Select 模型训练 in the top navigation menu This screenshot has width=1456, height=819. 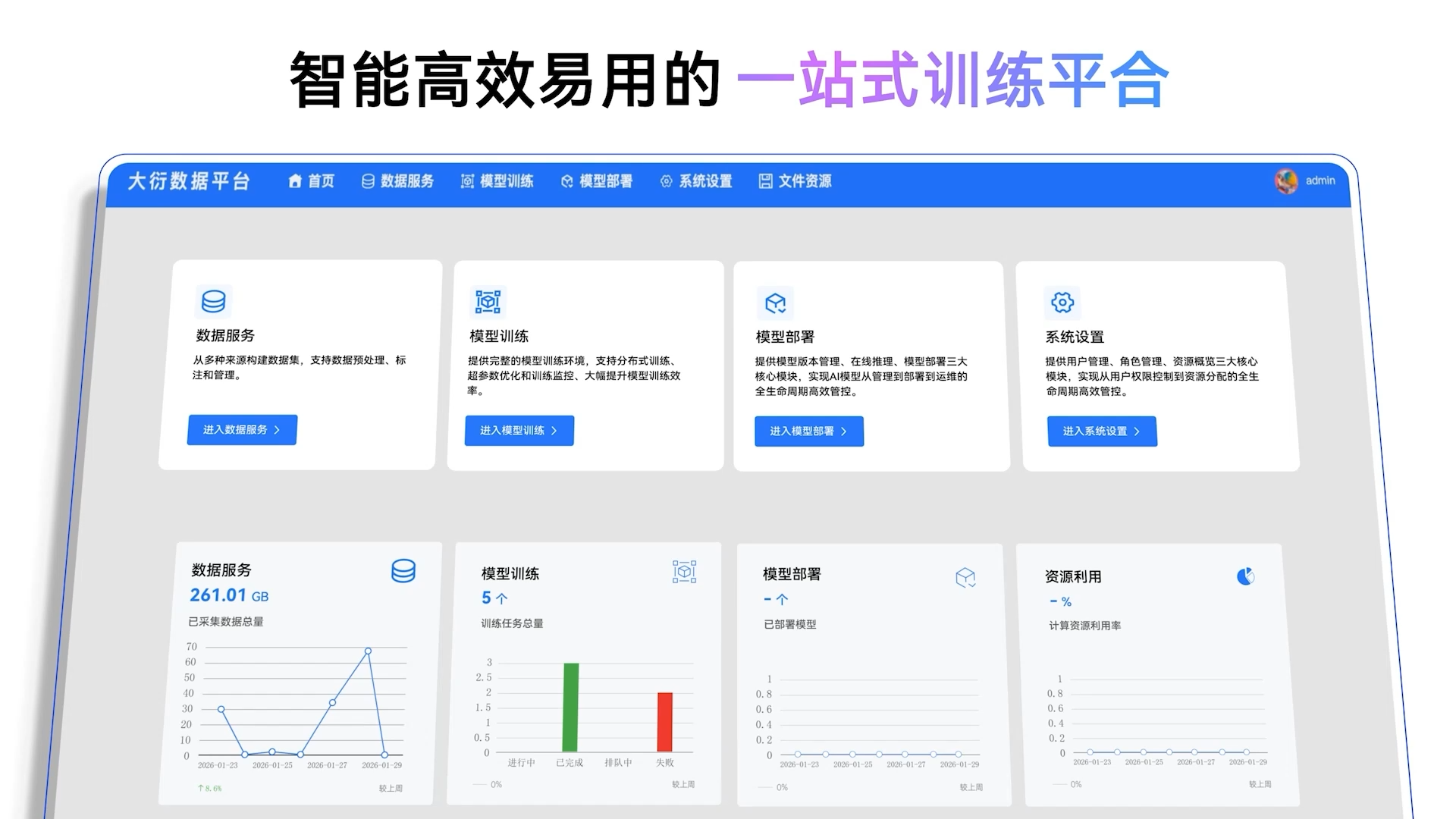[x=497, y=181]
